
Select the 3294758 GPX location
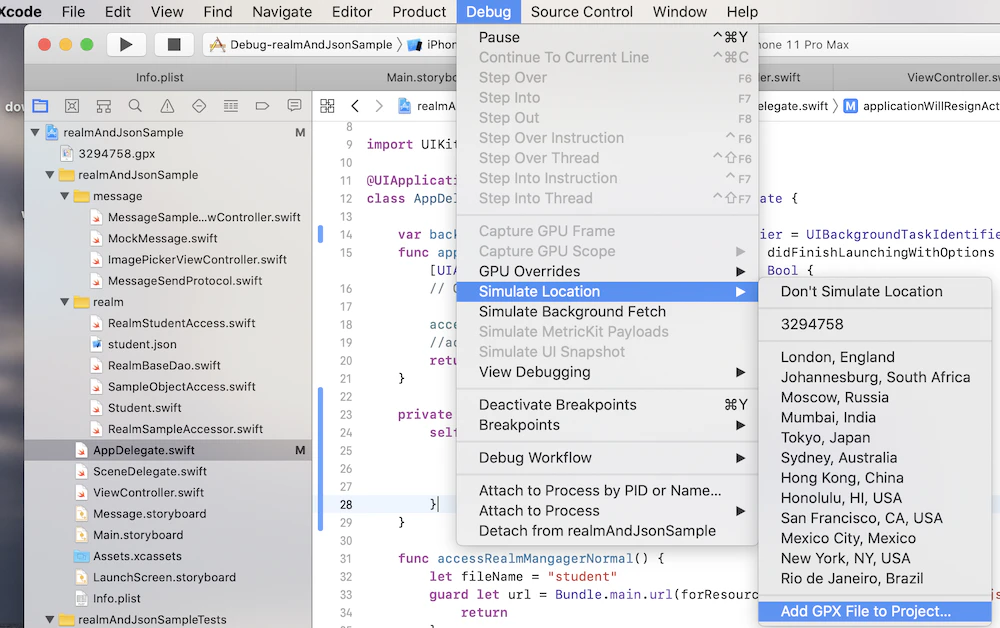[x=875, y=325]
